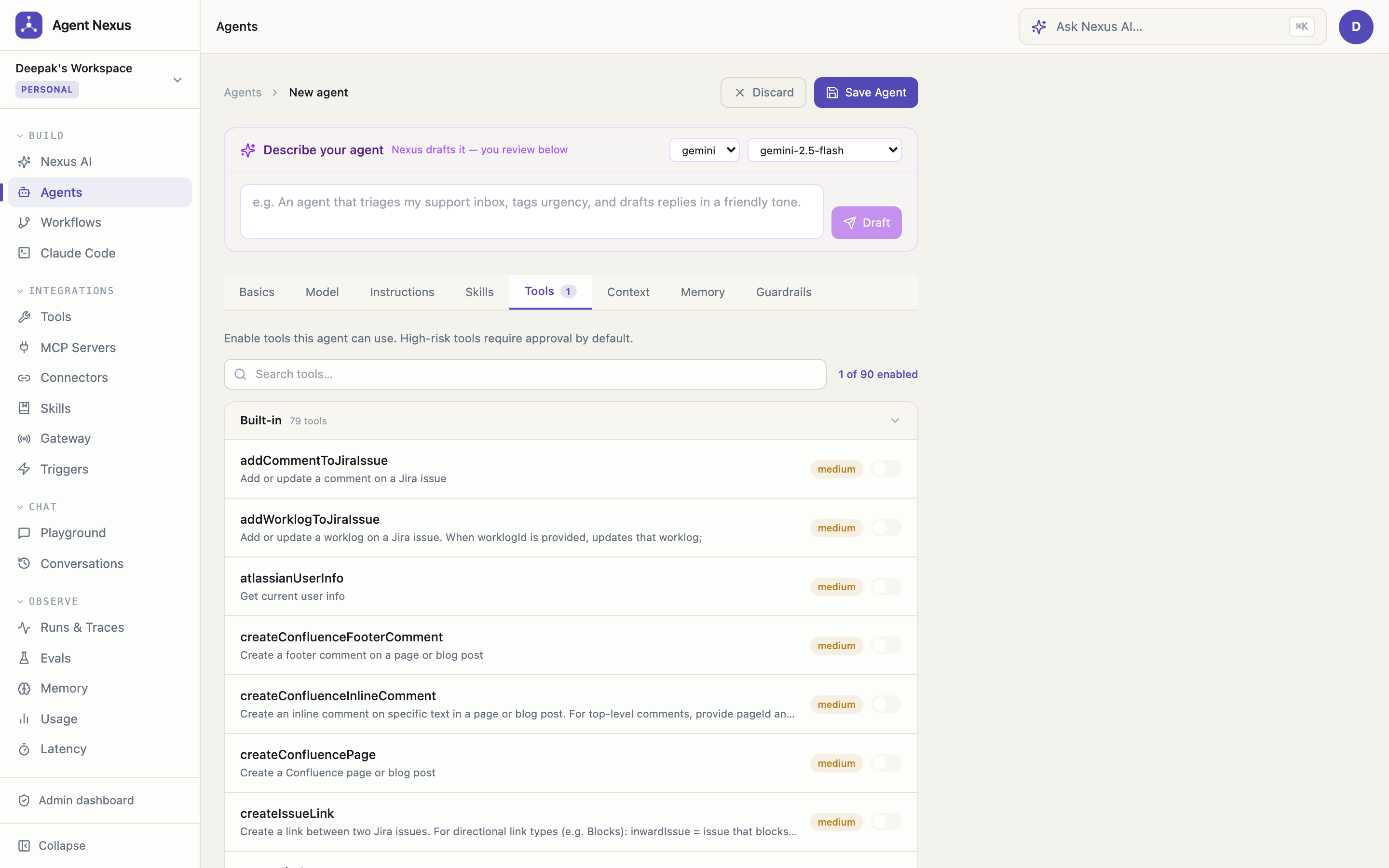Collapse the Built-in tools section chevron
The height and width of the screenshot is (868, 1389).
point(895,421)
